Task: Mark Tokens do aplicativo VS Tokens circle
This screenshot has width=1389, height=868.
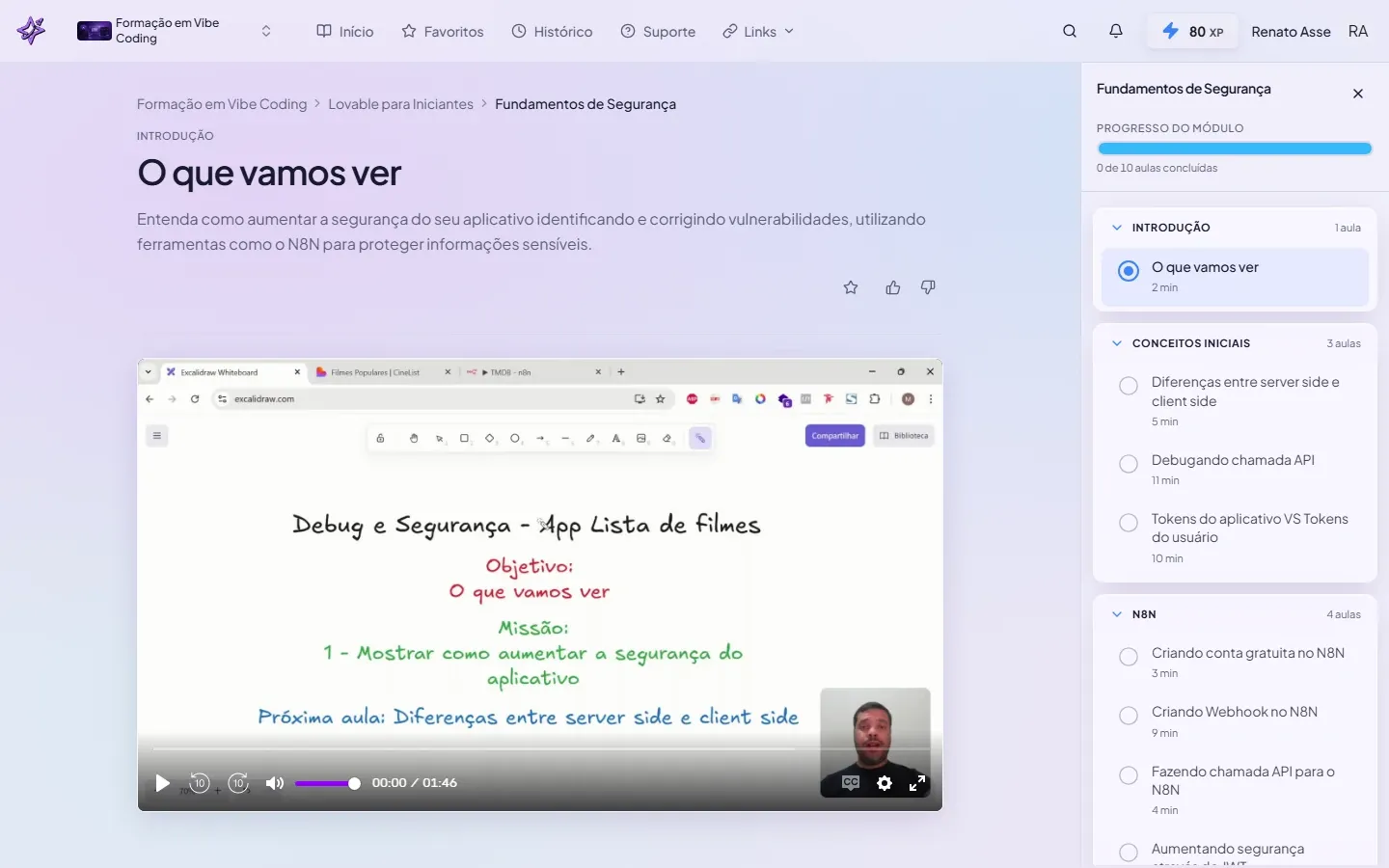Action: point(1129,523)
